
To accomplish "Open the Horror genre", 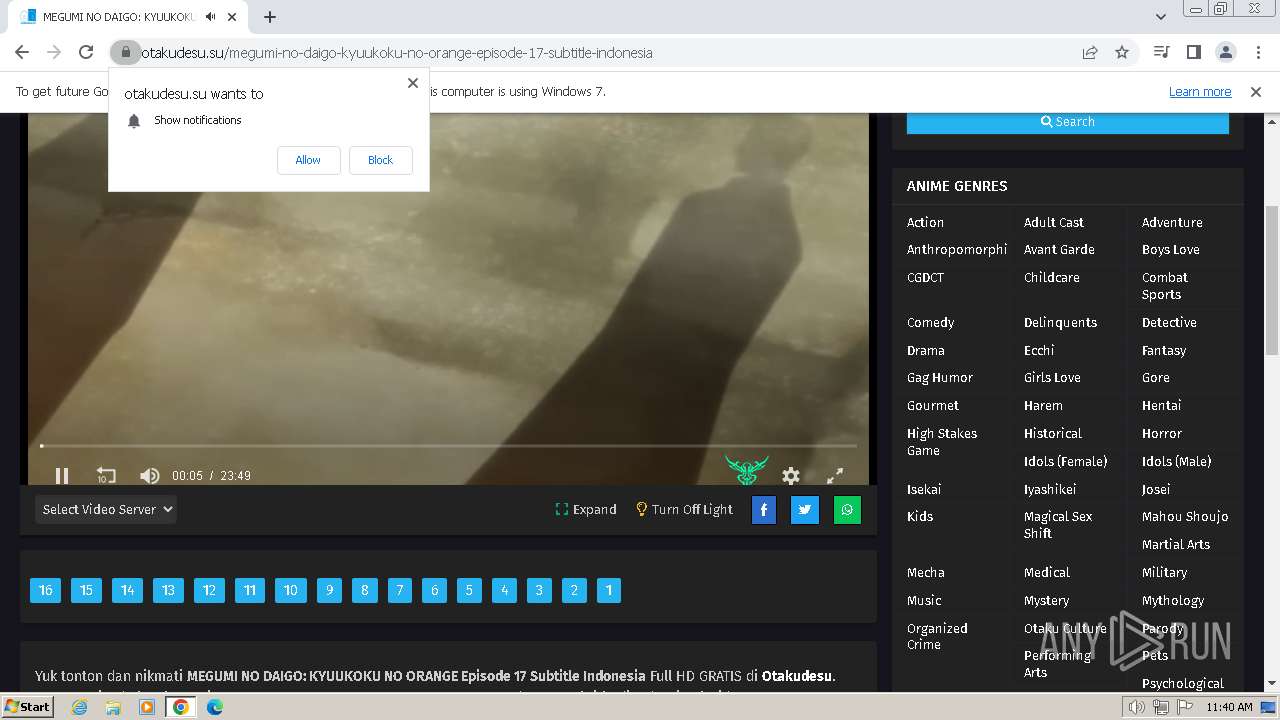I will pos(1161,433).
